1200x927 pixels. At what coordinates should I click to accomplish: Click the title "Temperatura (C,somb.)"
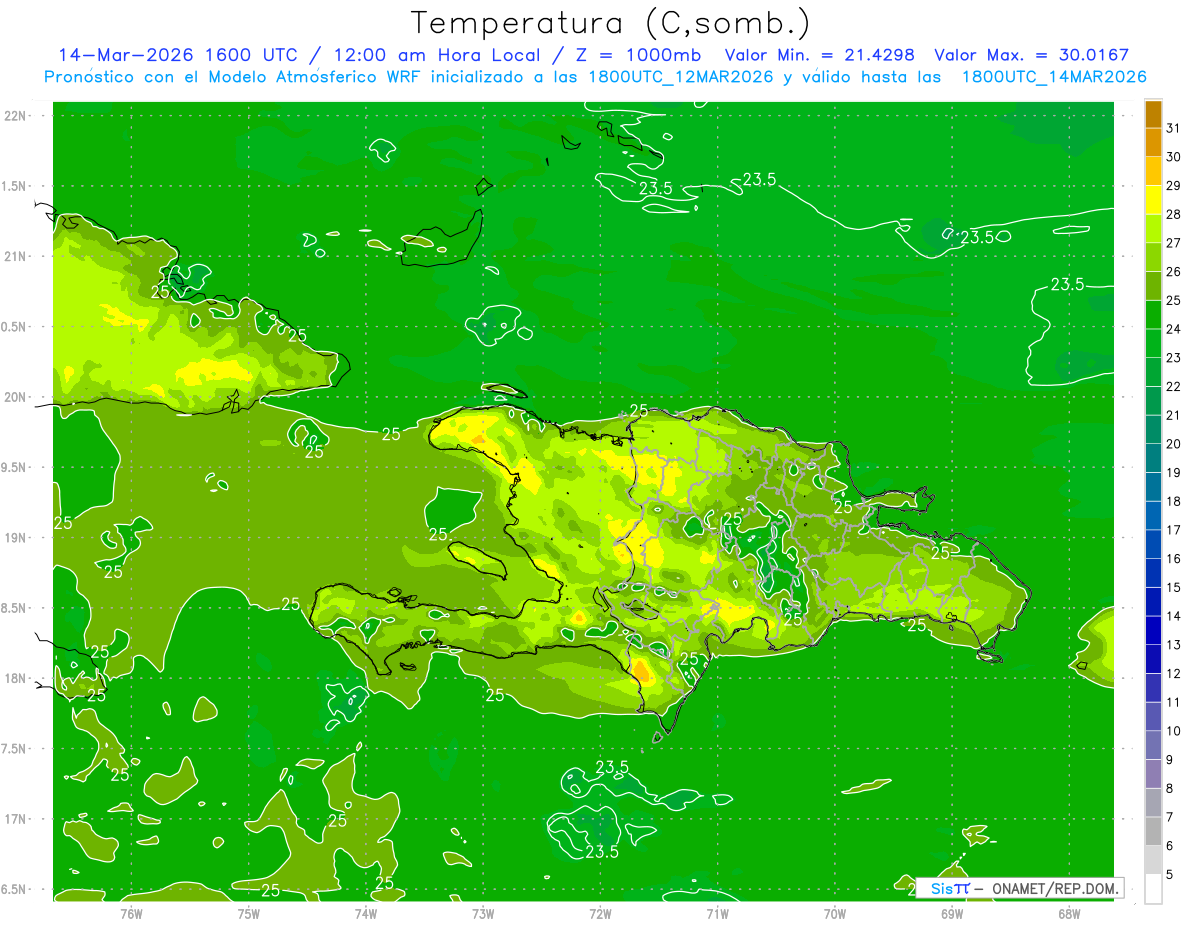611,24
